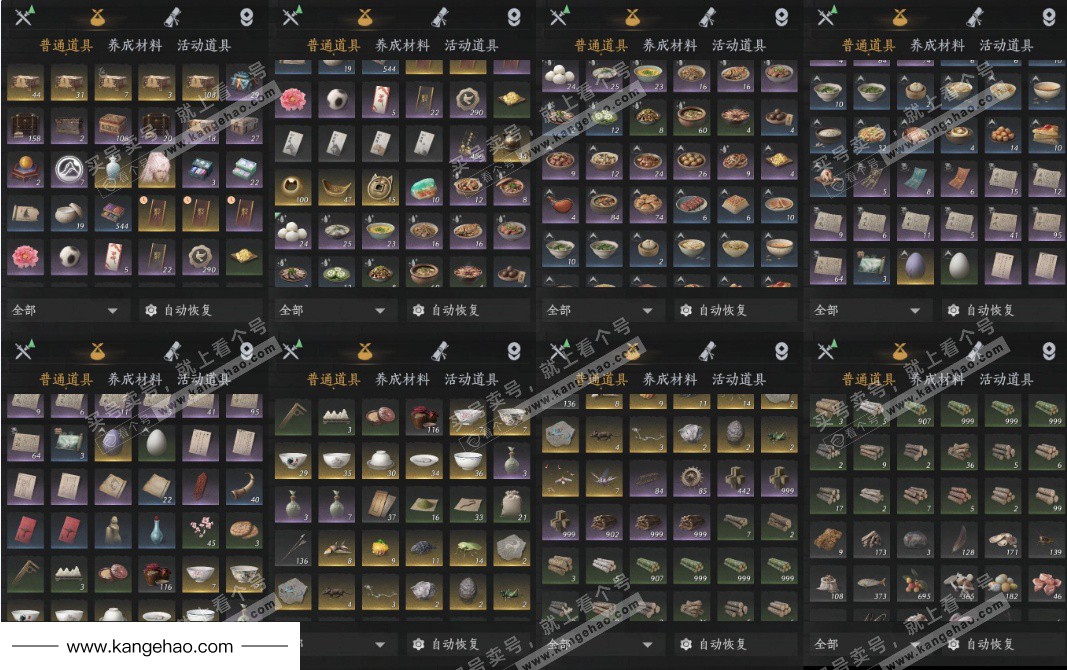Select the white egg beside purple egg, top-right panel
1067x670 pixels.
pyautogui.click(x=959, y=266)
